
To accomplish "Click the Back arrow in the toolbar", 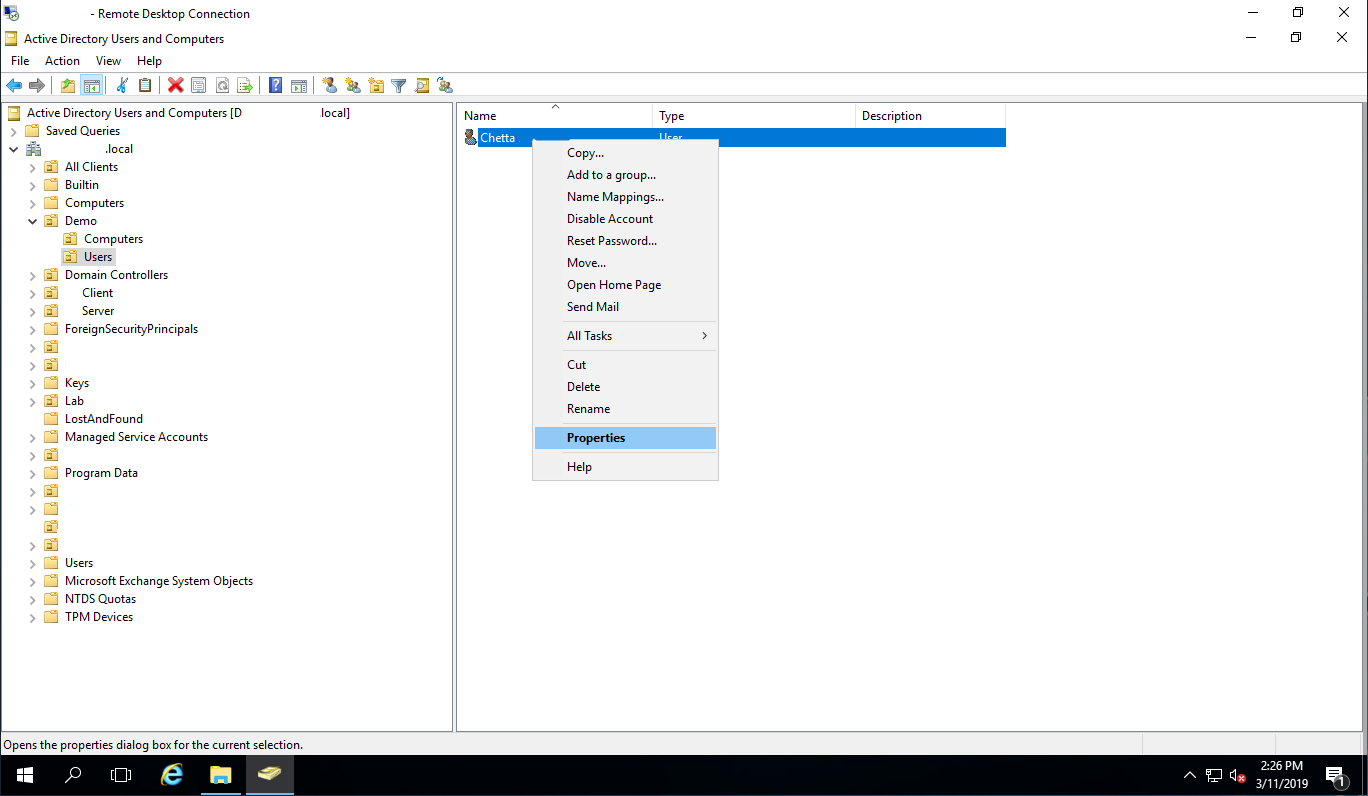I will [x=14, y=86].
